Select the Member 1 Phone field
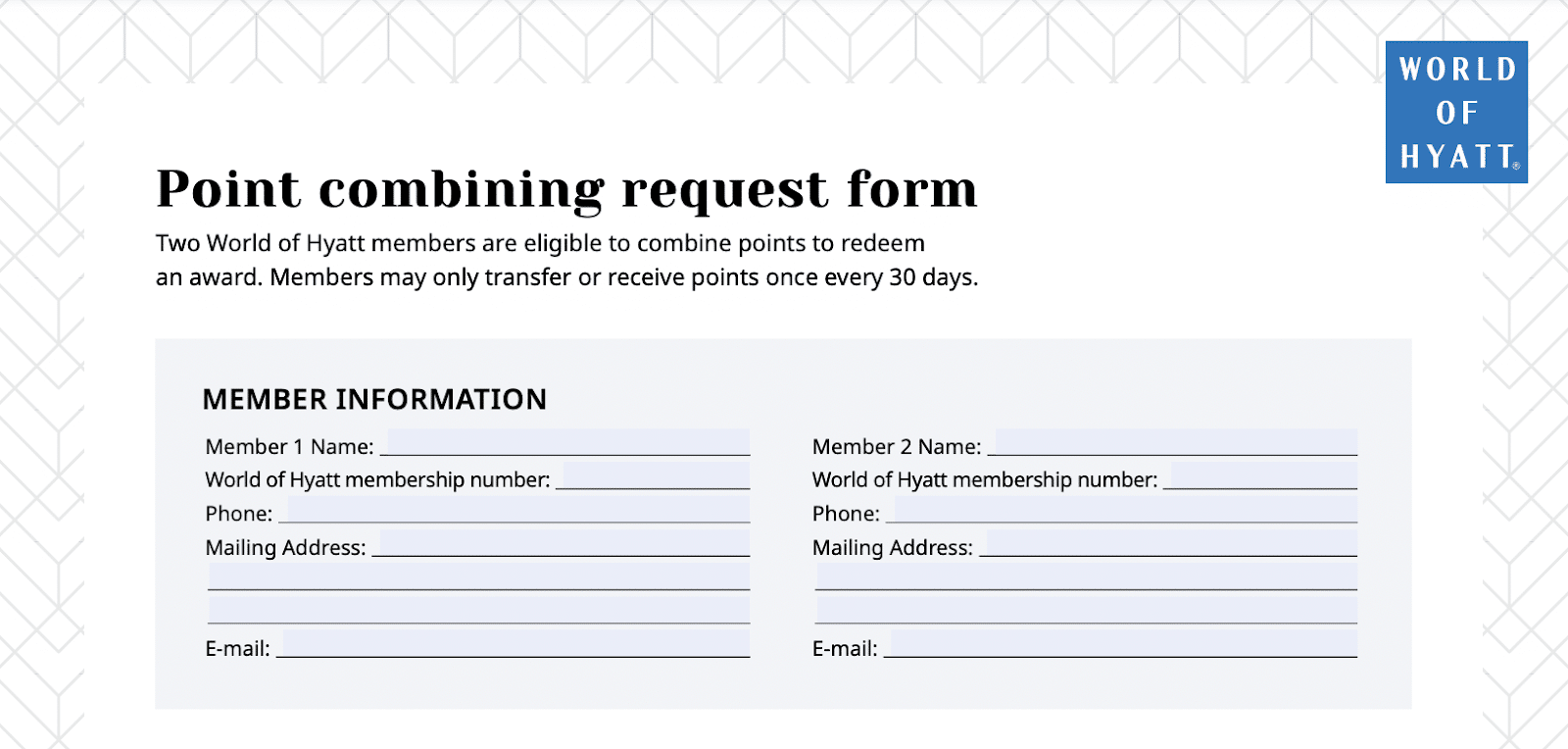The height and width of the screenshot is (749, 1568). coord(517,510)
